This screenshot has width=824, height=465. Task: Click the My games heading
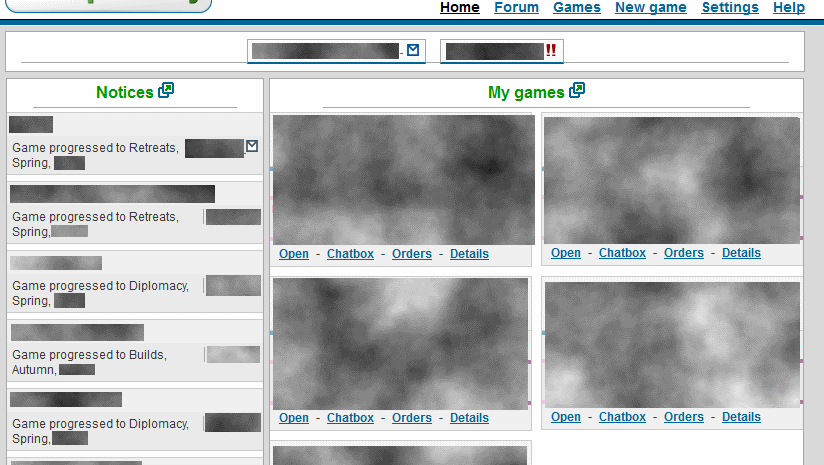526,92
